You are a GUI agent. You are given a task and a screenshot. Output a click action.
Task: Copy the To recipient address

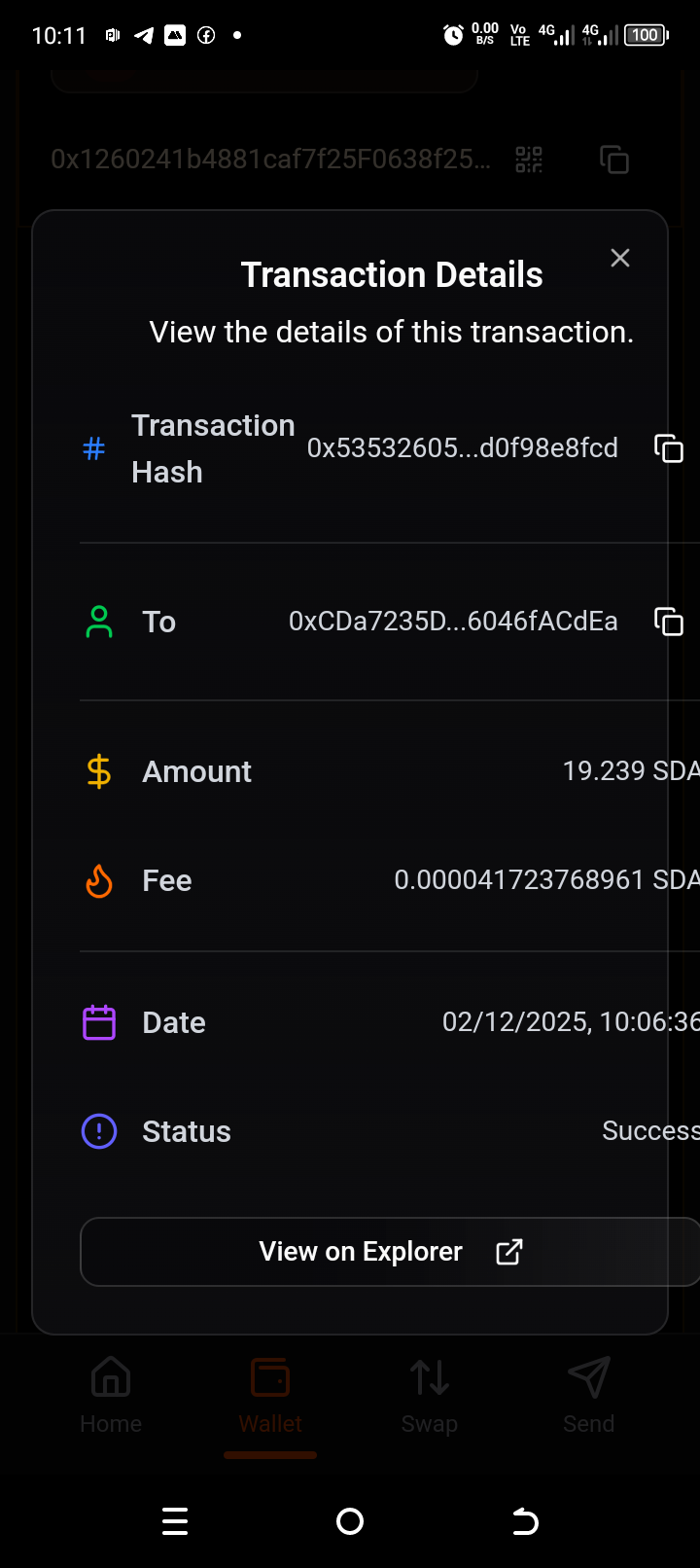point(669,622)
